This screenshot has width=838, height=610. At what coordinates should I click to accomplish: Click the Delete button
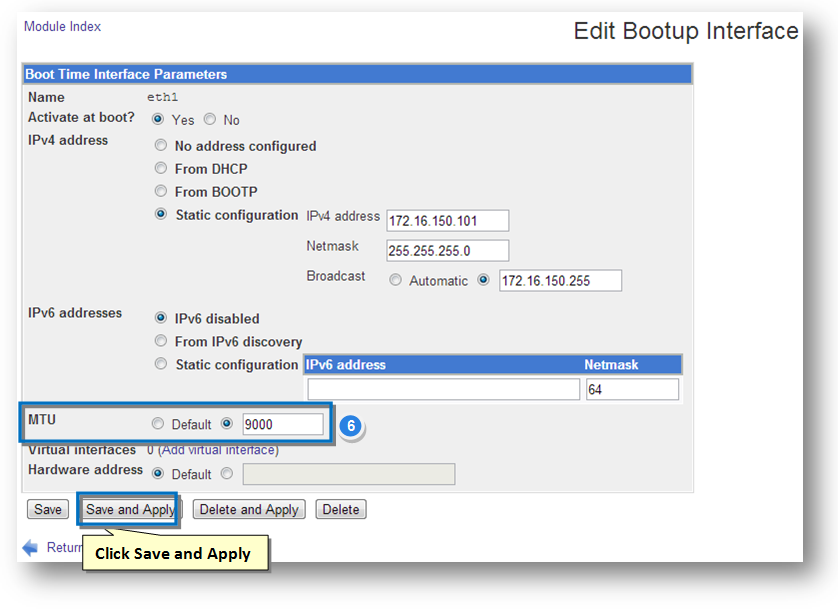(341, 509)
